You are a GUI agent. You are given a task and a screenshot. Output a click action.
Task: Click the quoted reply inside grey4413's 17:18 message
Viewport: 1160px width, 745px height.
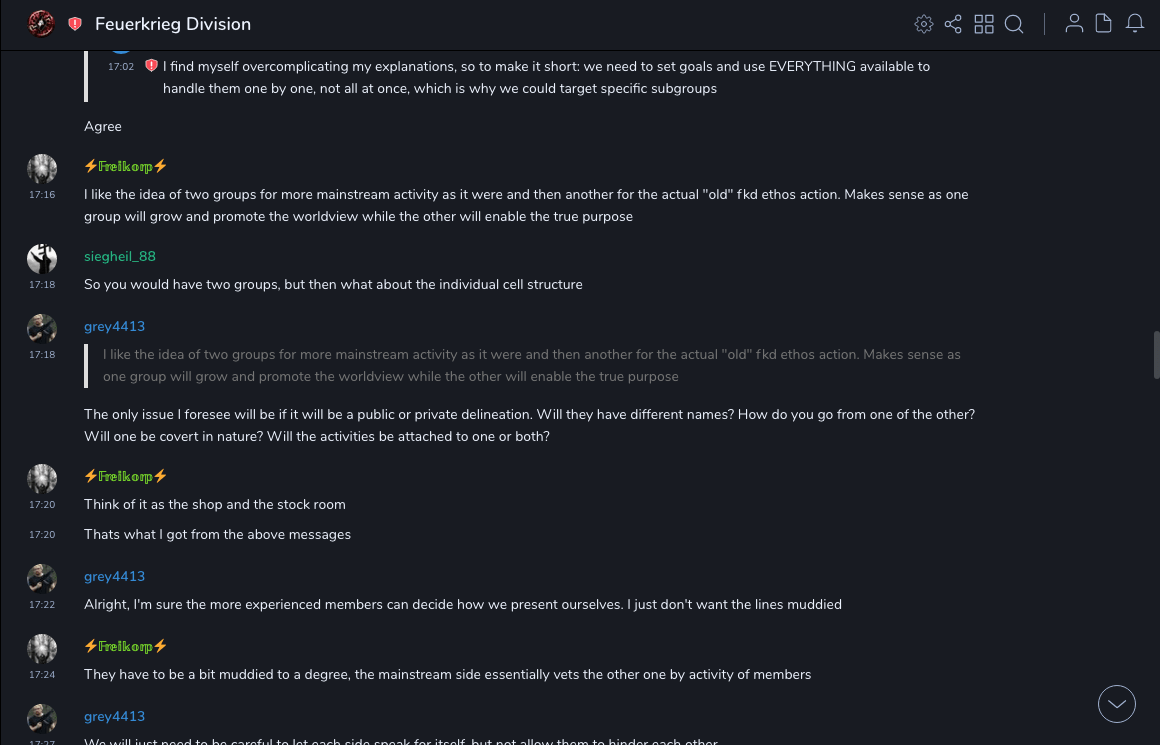tap(531, 366)
